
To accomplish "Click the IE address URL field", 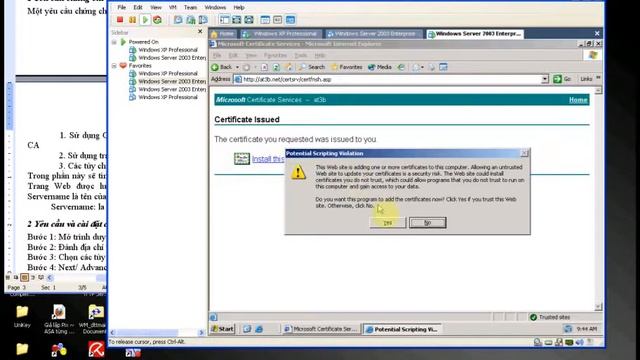I will [391, 79].
